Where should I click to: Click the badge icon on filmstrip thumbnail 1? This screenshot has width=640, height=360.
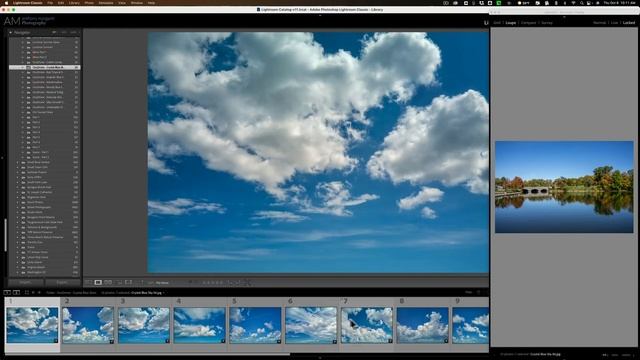click(56, 341)
